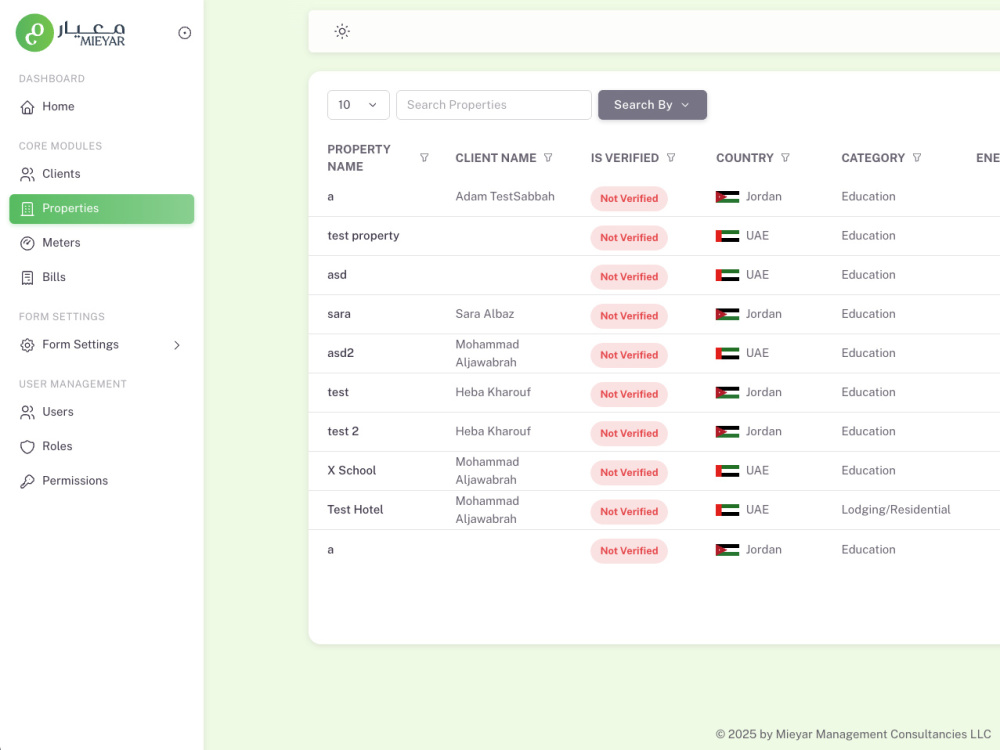Screen dimensions: 1000x750
Task: Click UAE flag in asd2 row
Action: click(x=727, y=353)
